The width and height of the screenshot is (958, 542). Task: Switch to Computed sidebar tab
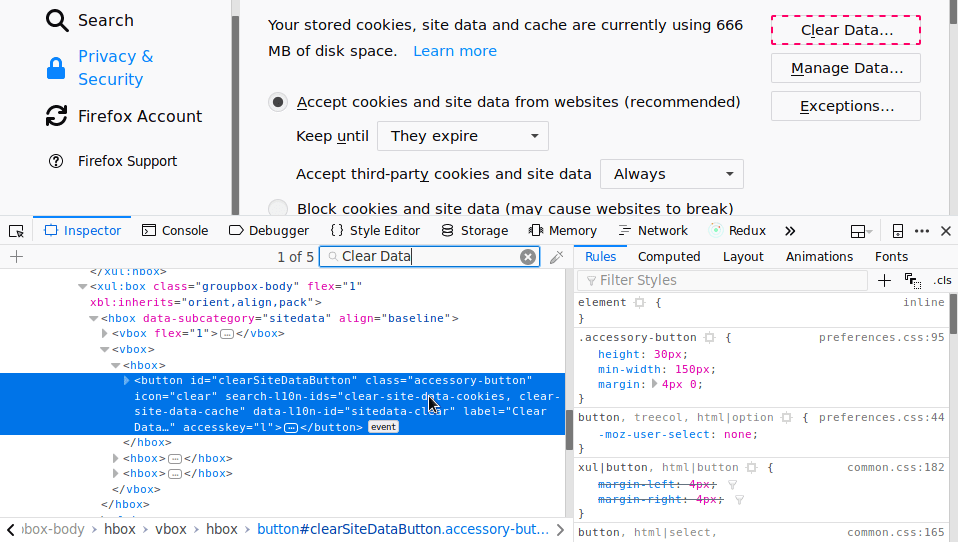[x=669, y=257]
